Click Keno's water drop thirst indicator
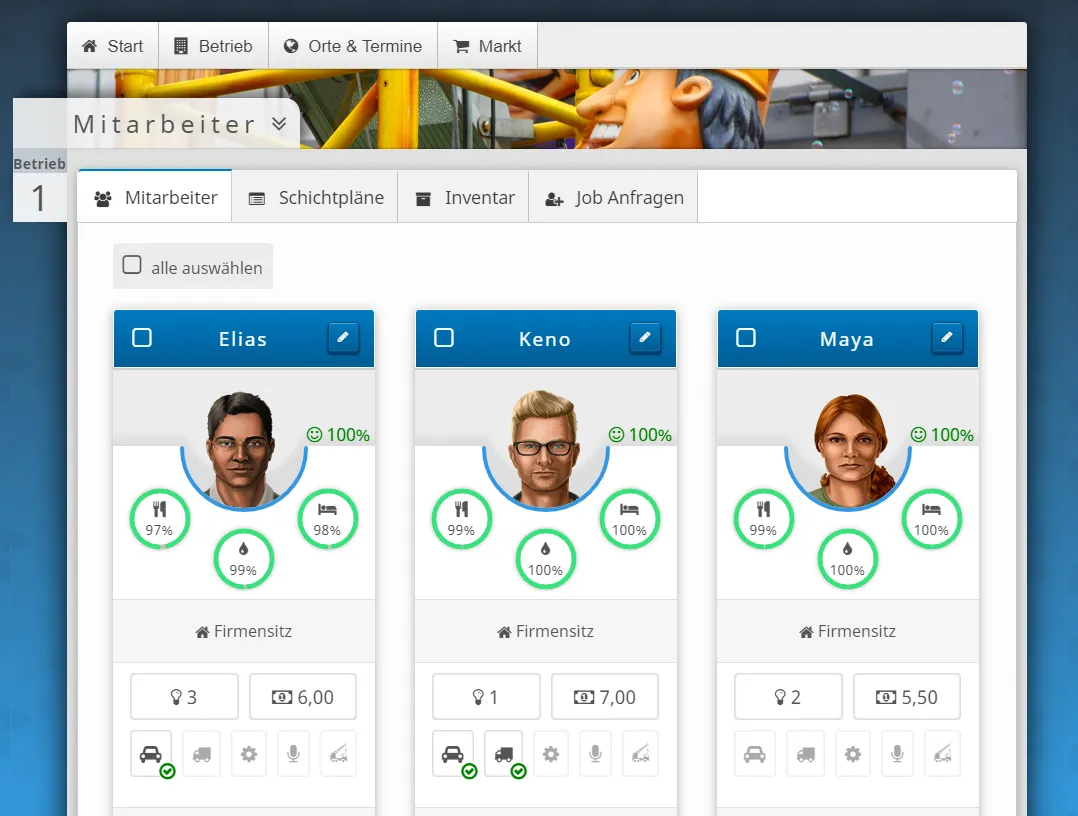Screen dimensions: 1078x816 545,558
